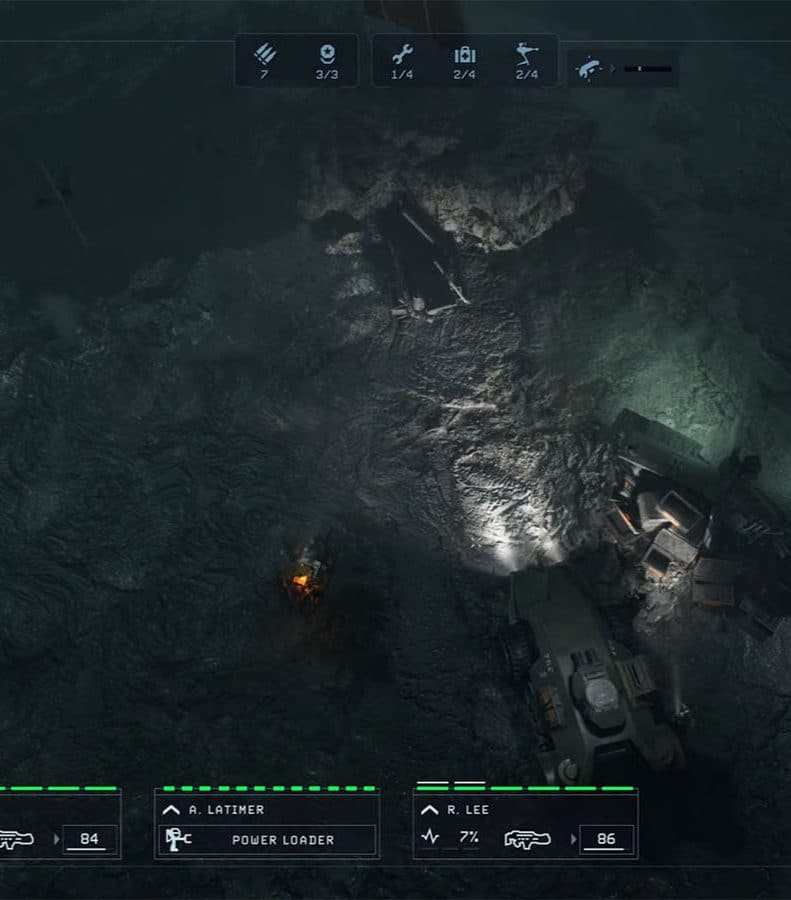Image resolution: width=791 pixels, height=900 pixels.
Task: Click the kicking marine icon showing 2/4
Action: (x=526, y=55)
